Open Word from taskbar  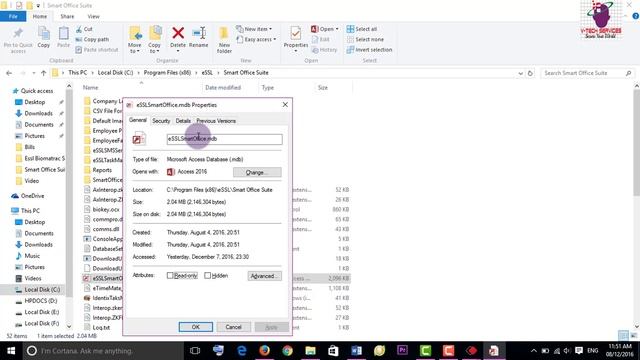(356, 351)
